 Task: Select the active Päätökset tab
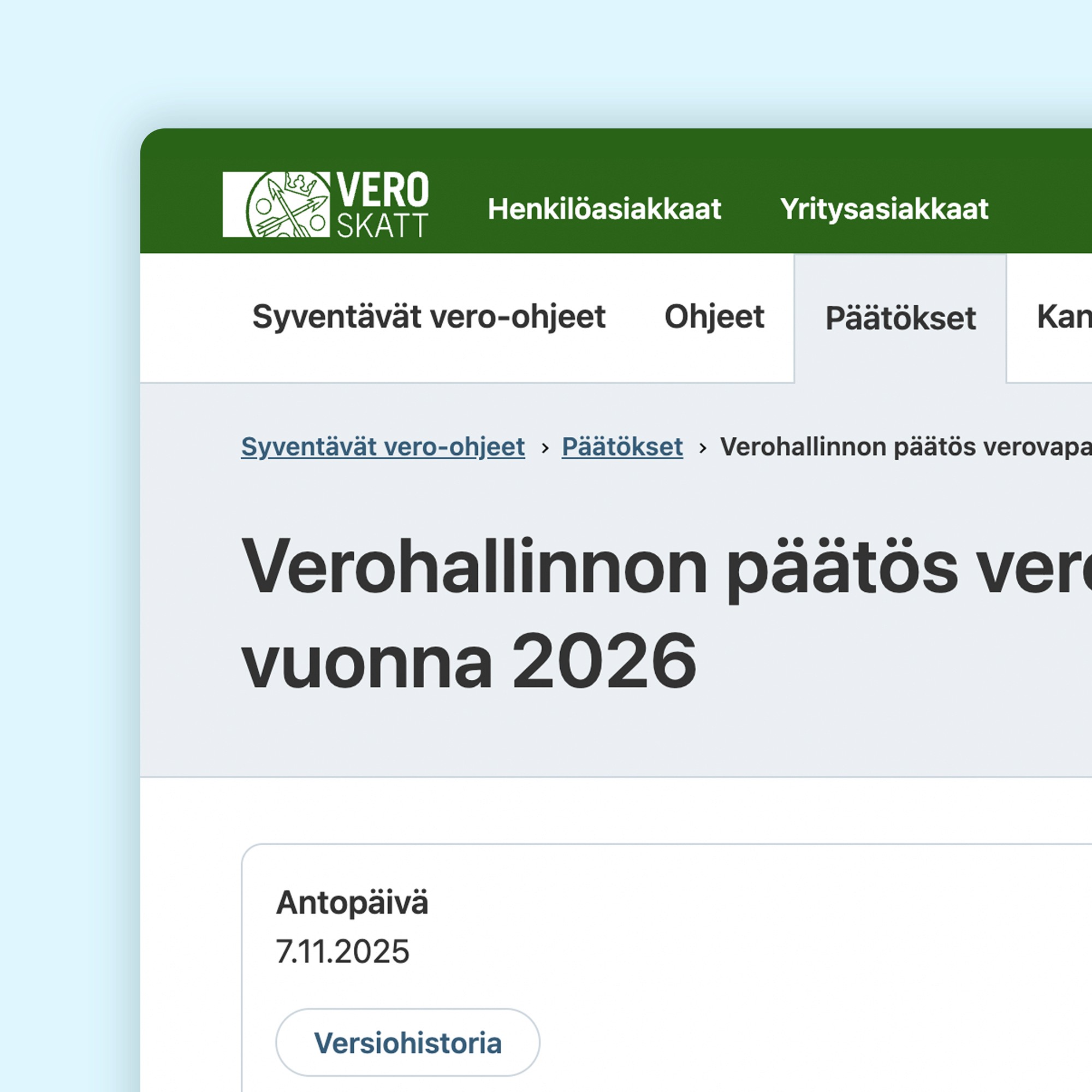900,318
